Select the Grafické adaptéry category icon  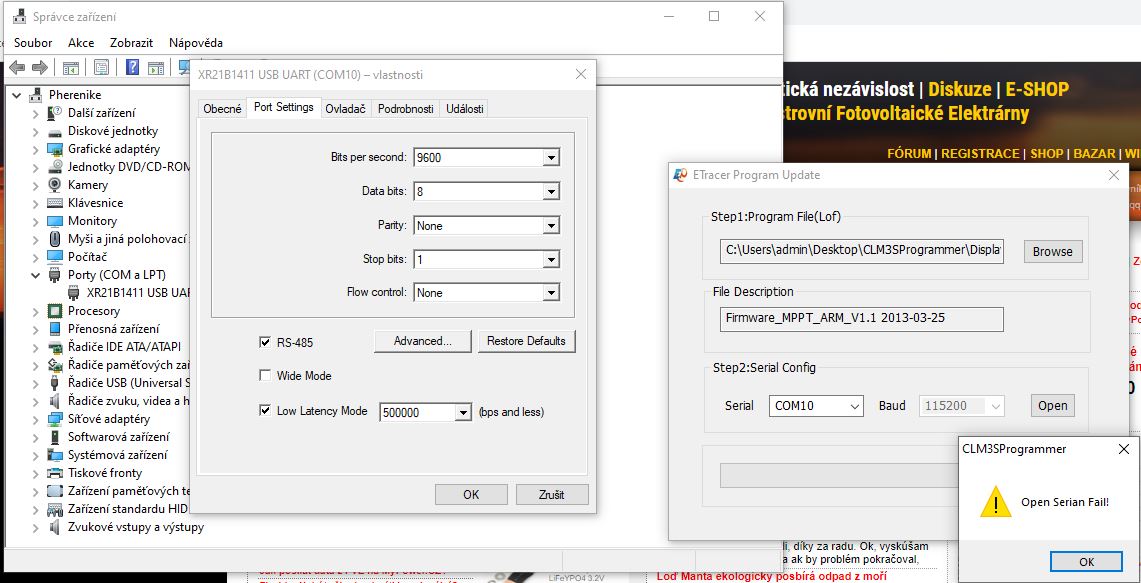(55, 149)
